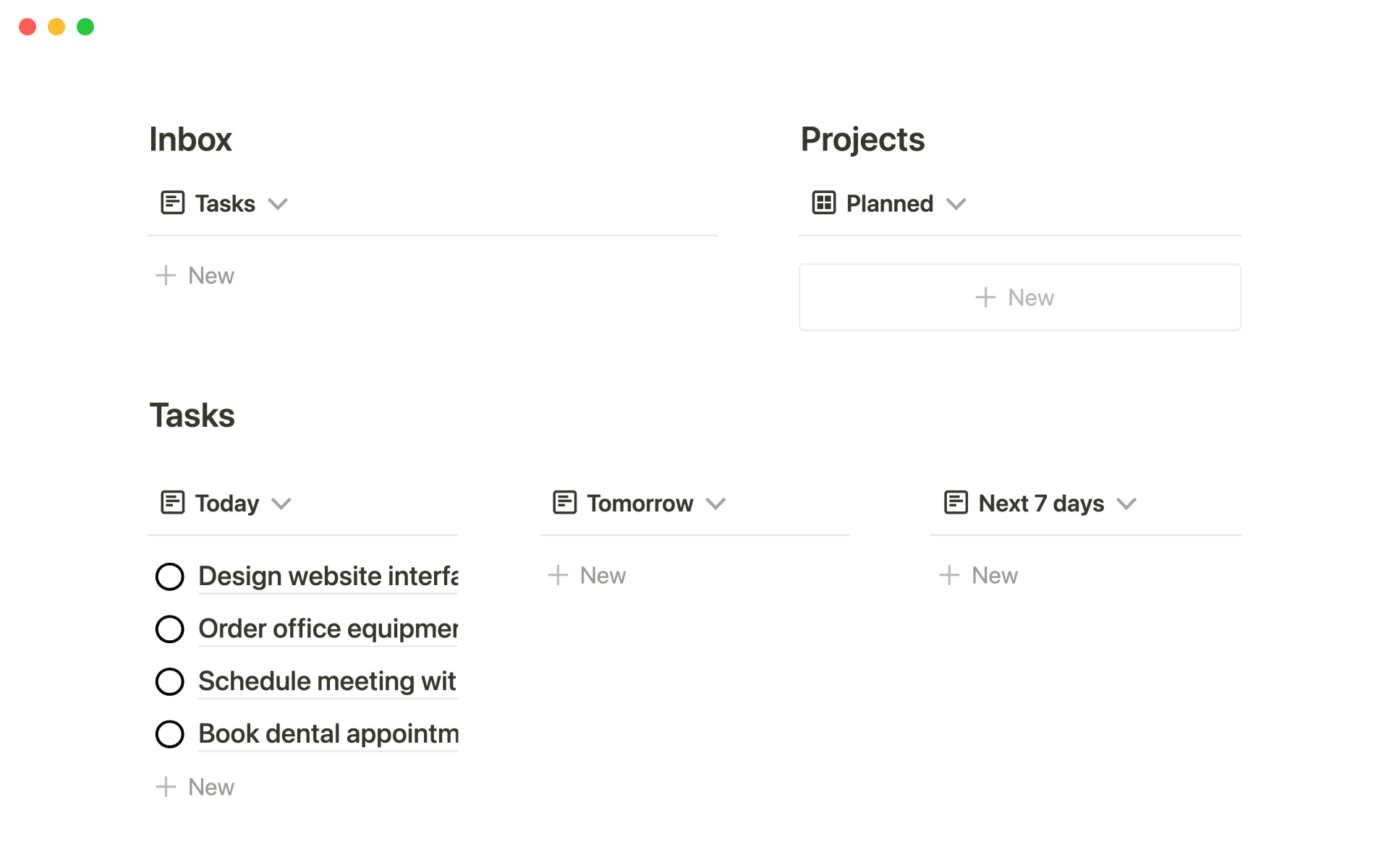Click the list icon beside Next 7 days

tap(956, 503)
